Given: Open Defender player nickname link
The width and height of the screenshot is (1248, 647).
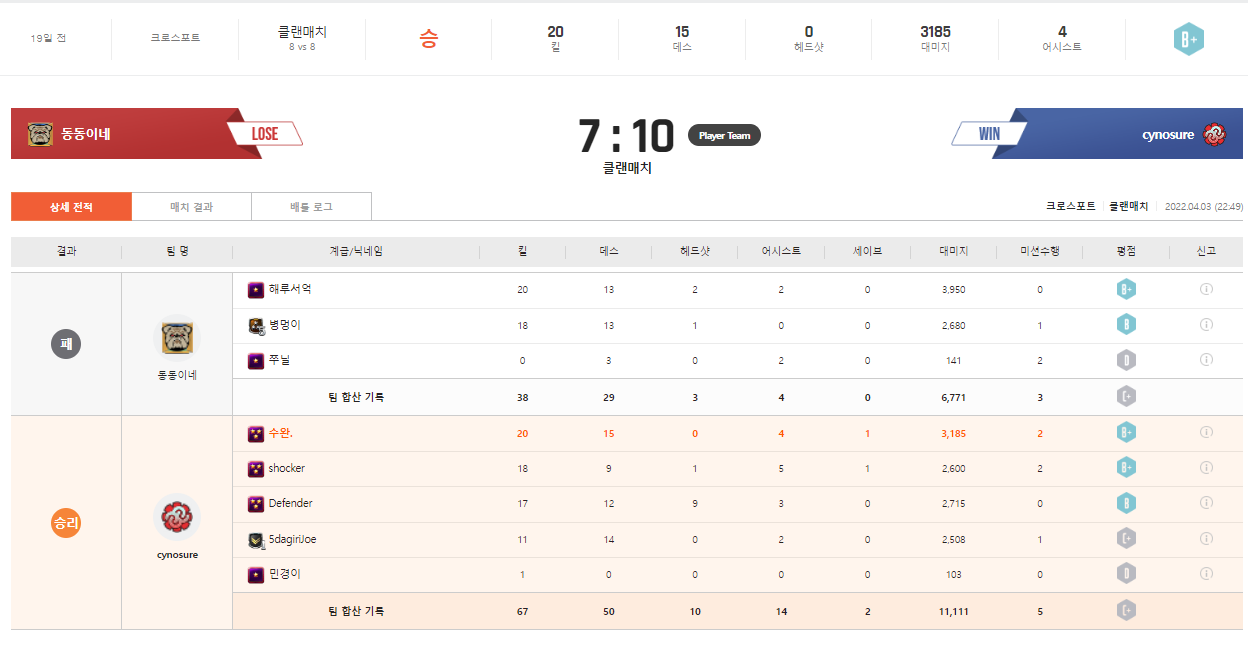Looking at the screenshot, I should 290,504.
